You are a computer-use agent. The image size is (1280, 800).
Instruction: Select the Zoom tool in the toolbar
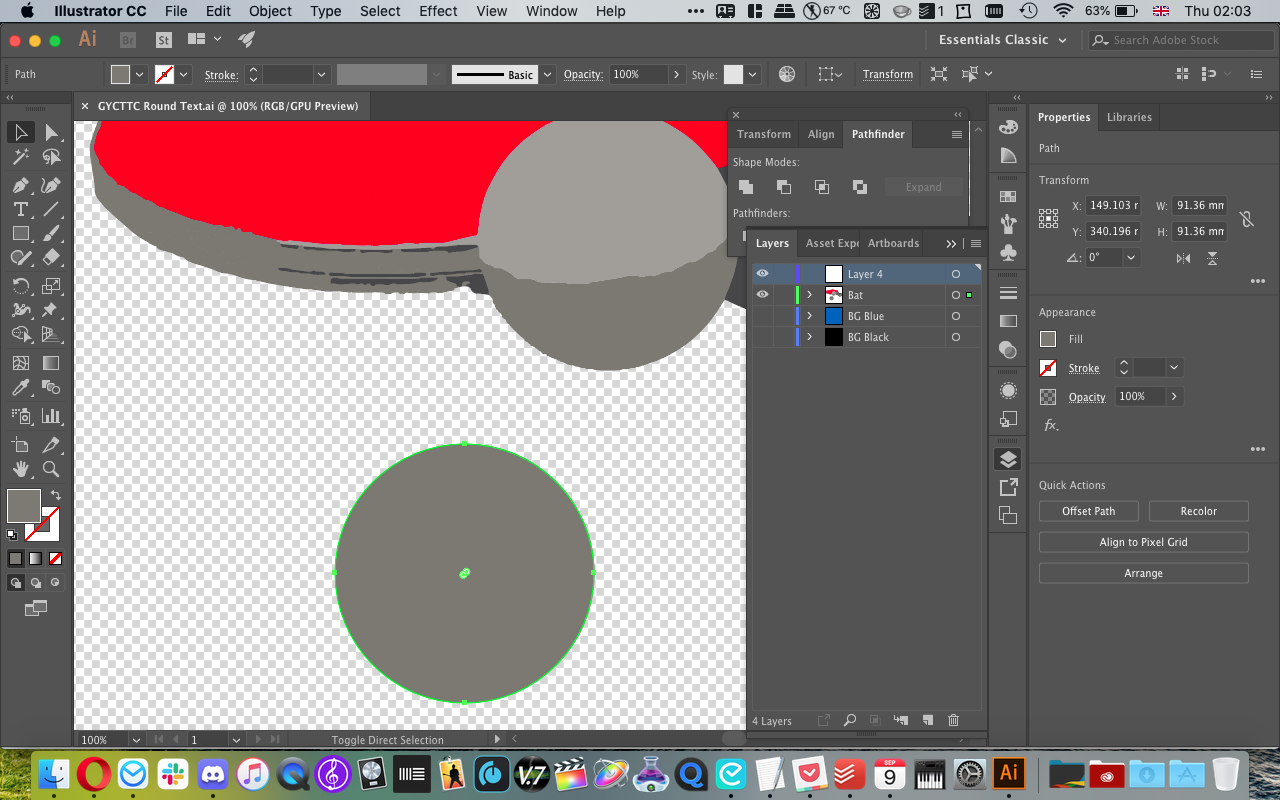(50, 468)
